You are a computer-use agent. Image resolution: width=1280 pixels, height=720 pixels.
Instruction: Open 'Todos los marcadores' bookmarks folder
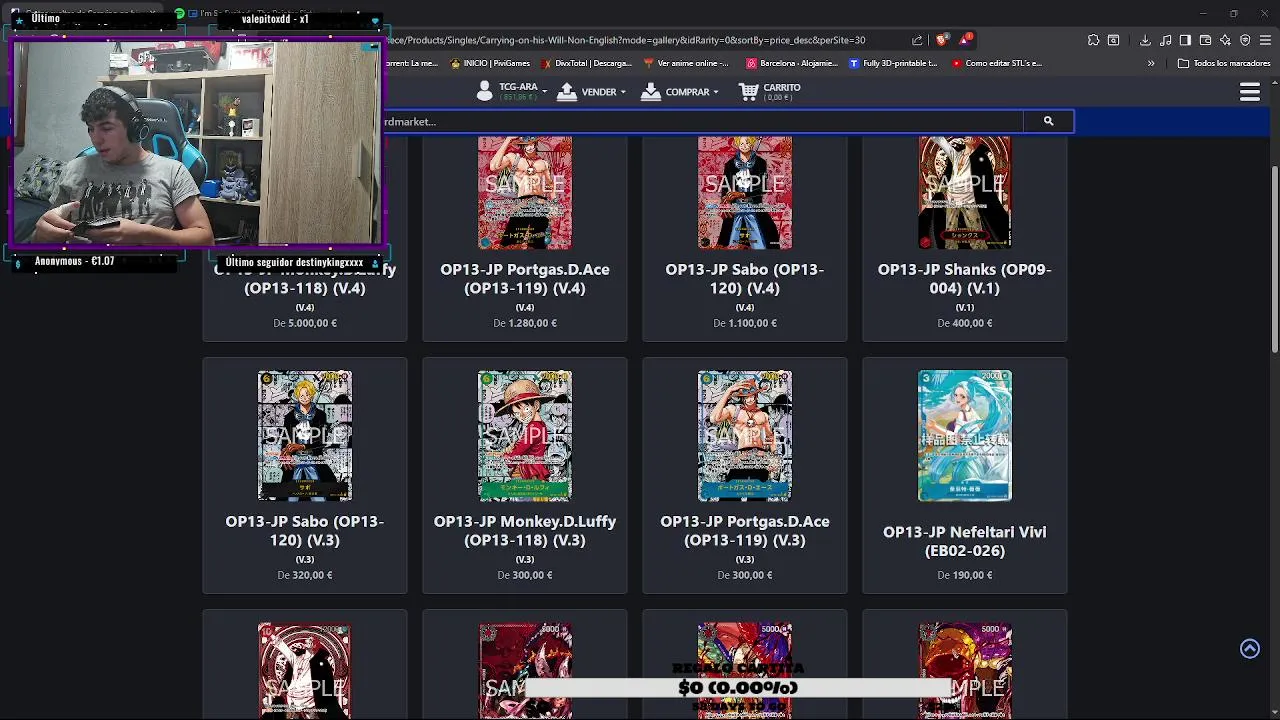[x=1224, y=63]
